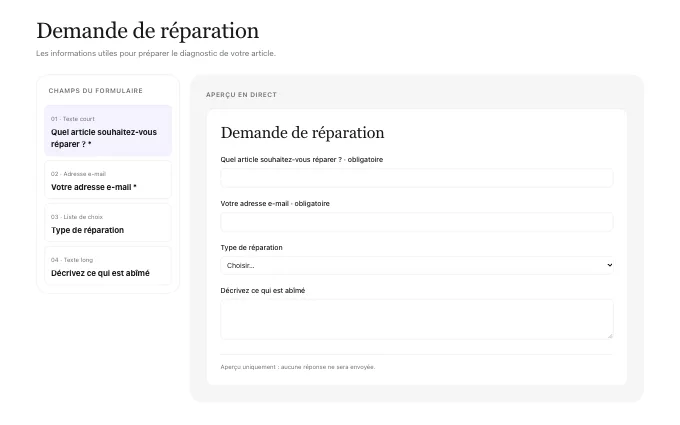Image resolution: width=680 pixels, height=425 pixels.
Task: Click the preview card title 'Demande de réparation'
Action: 302,133
